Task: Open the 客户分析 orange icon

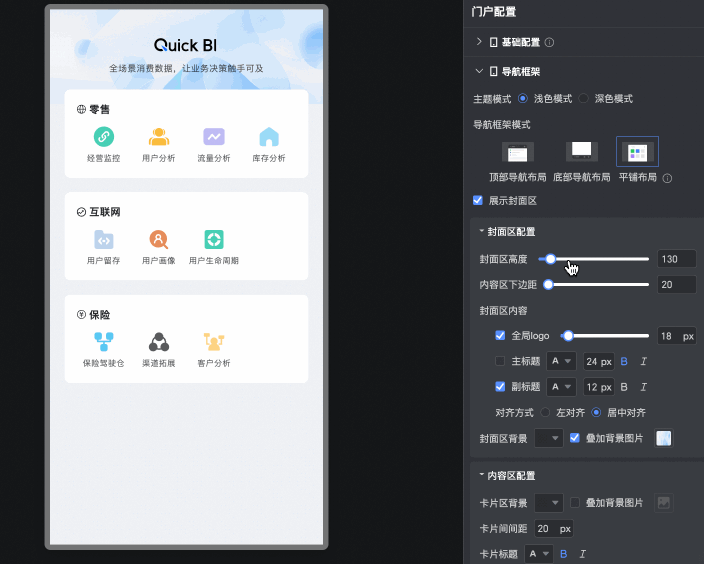Action: click(x=214, y=342)
